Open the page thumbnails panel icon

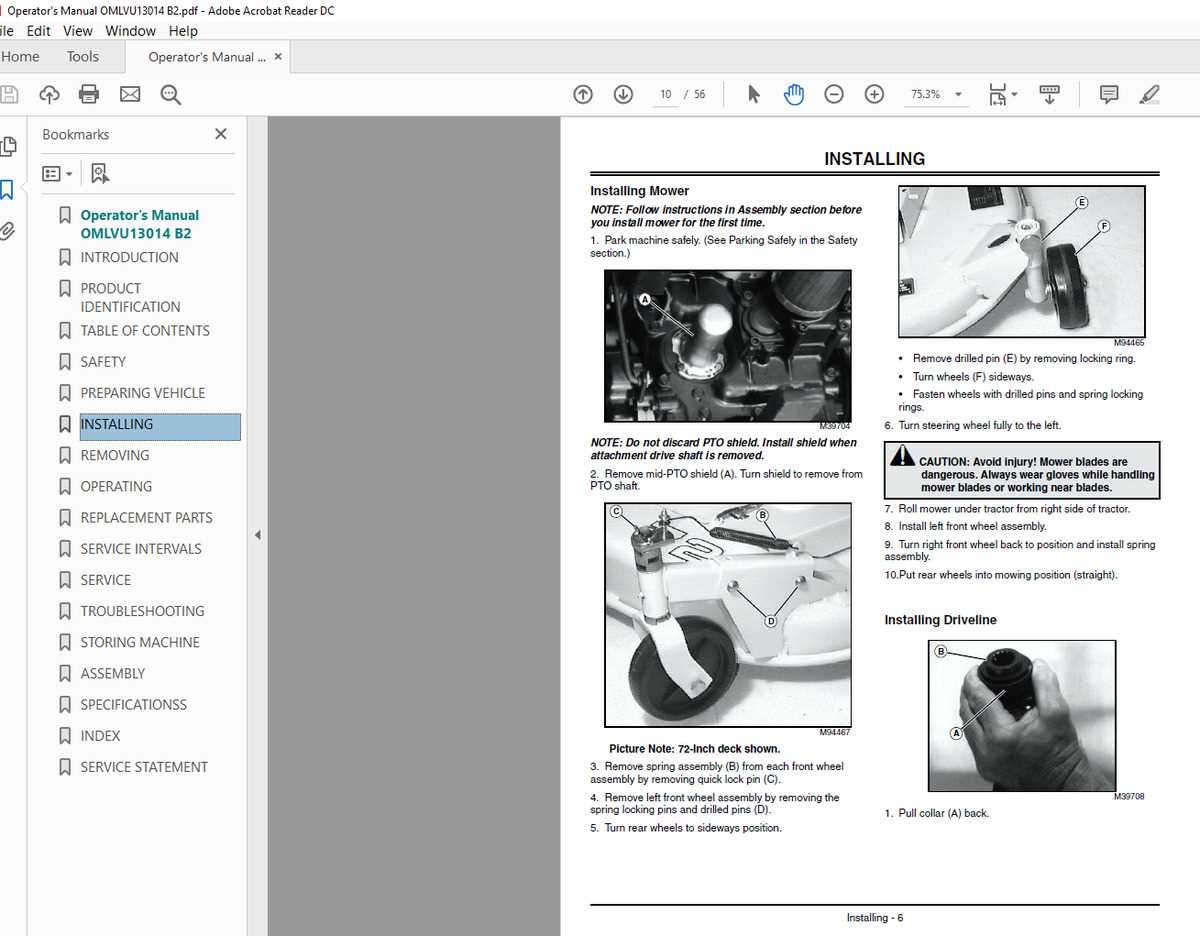(8, 147)
